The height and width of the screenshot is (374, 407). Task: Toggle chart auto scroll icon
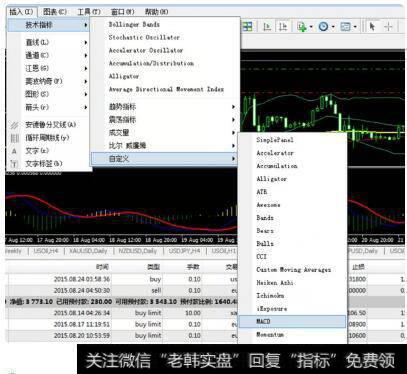267,26
